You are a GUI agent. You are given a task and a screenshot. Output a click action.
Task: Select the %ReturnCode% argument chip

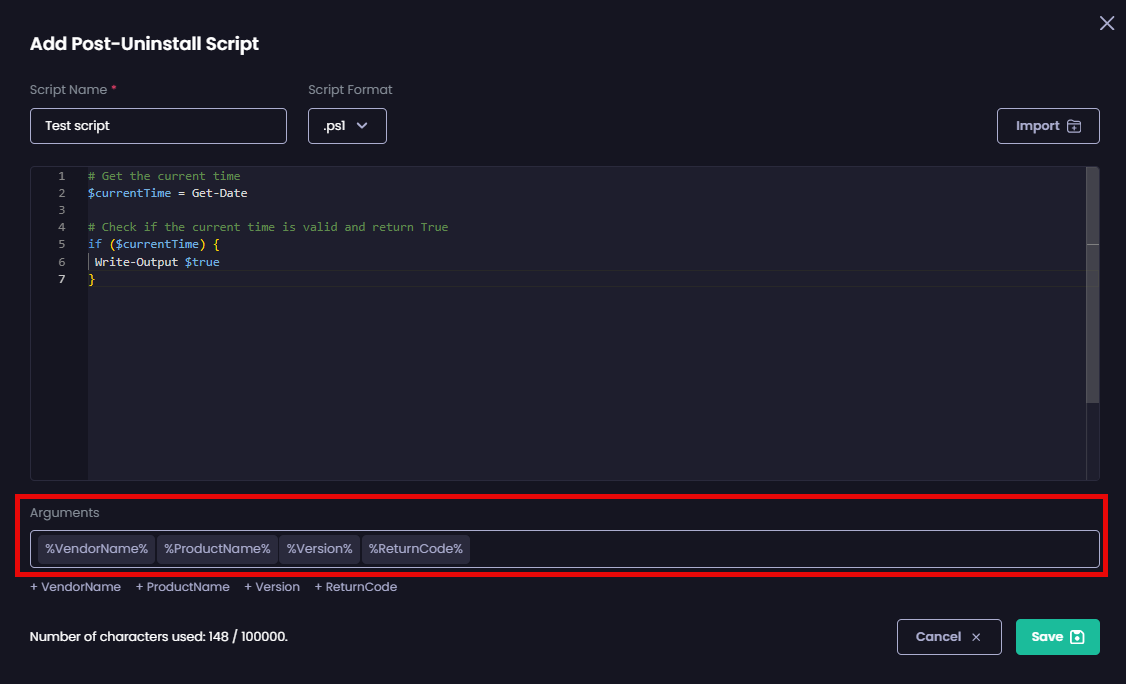pyautogui.click(x=415, y=548)
